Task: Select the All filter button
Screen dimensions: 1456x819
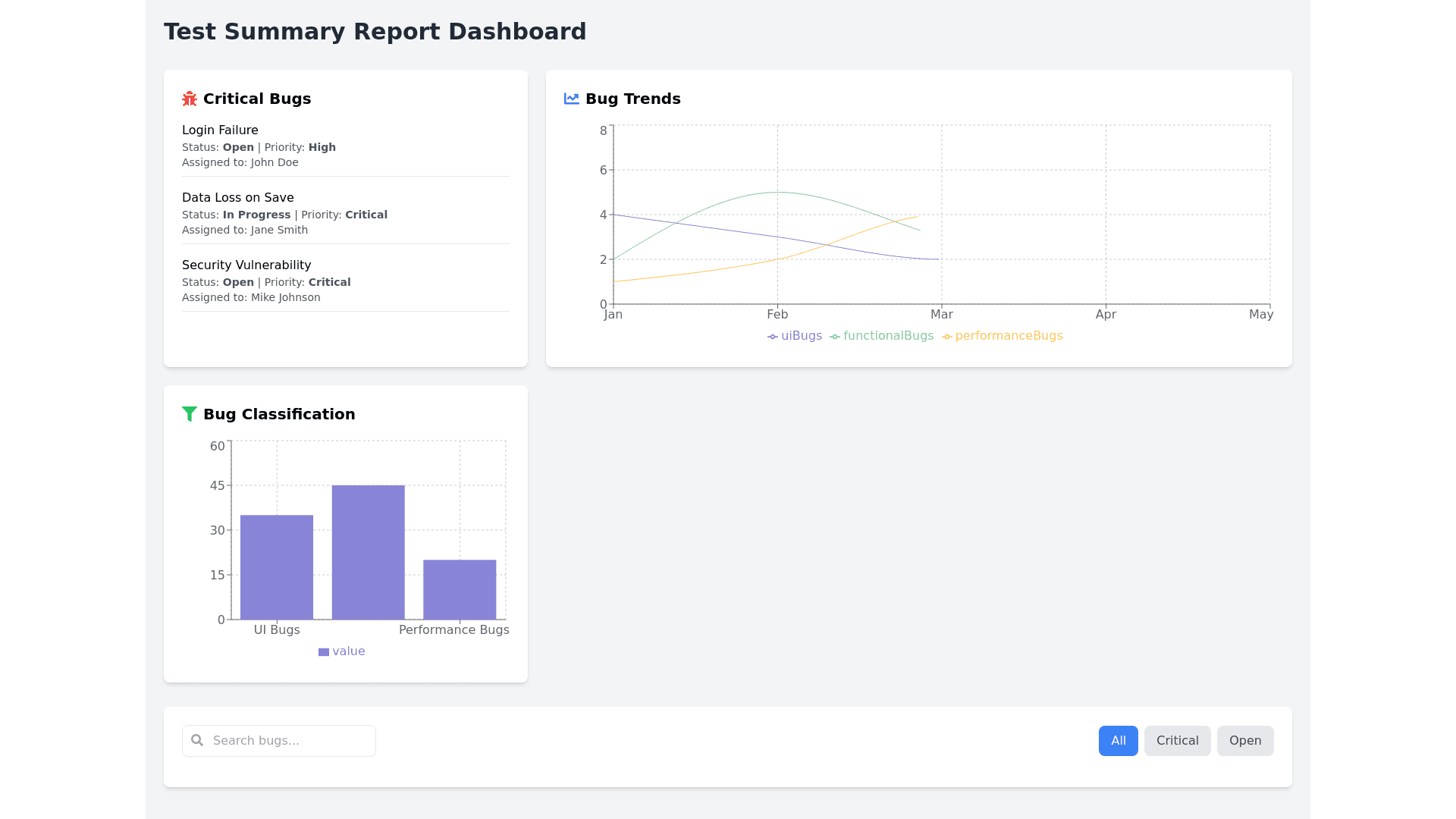Action: (1118, 741)
